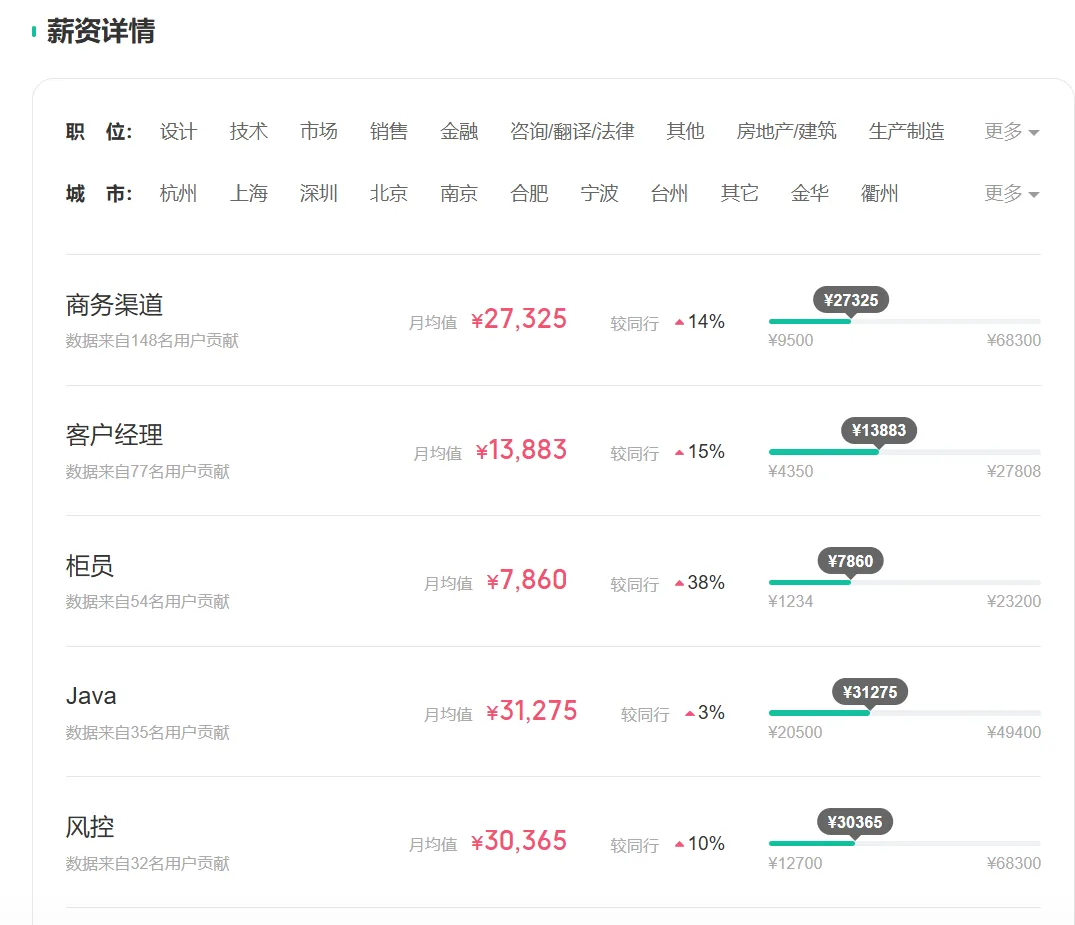Select 北京 in the city filter
Viewport: 1075px width, 925px height.
click(389, 193)
